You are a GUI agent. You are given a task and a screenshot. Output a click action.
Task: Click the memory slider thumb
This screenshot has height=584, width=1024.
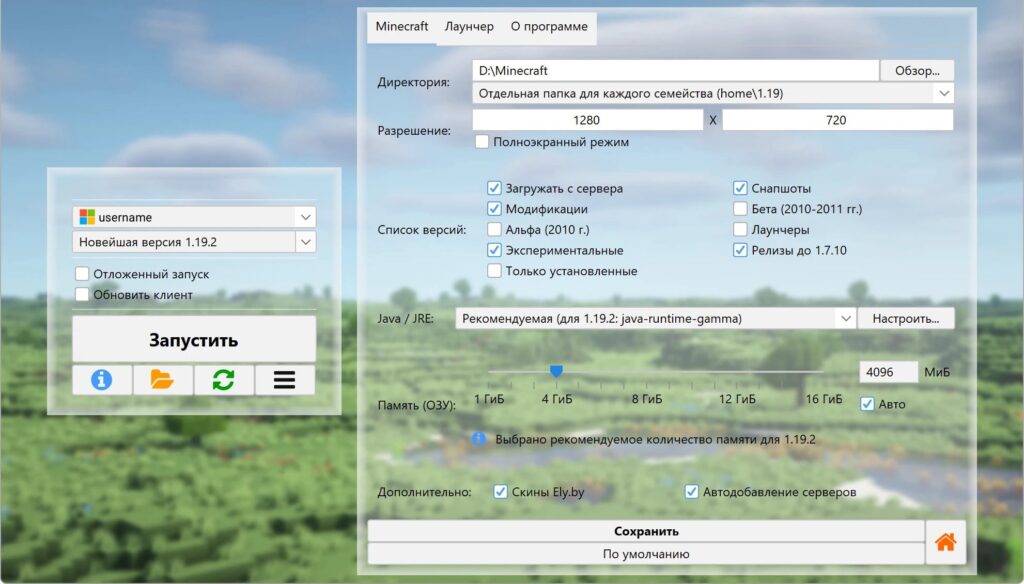pyautogui.click(x=556, y=371)
